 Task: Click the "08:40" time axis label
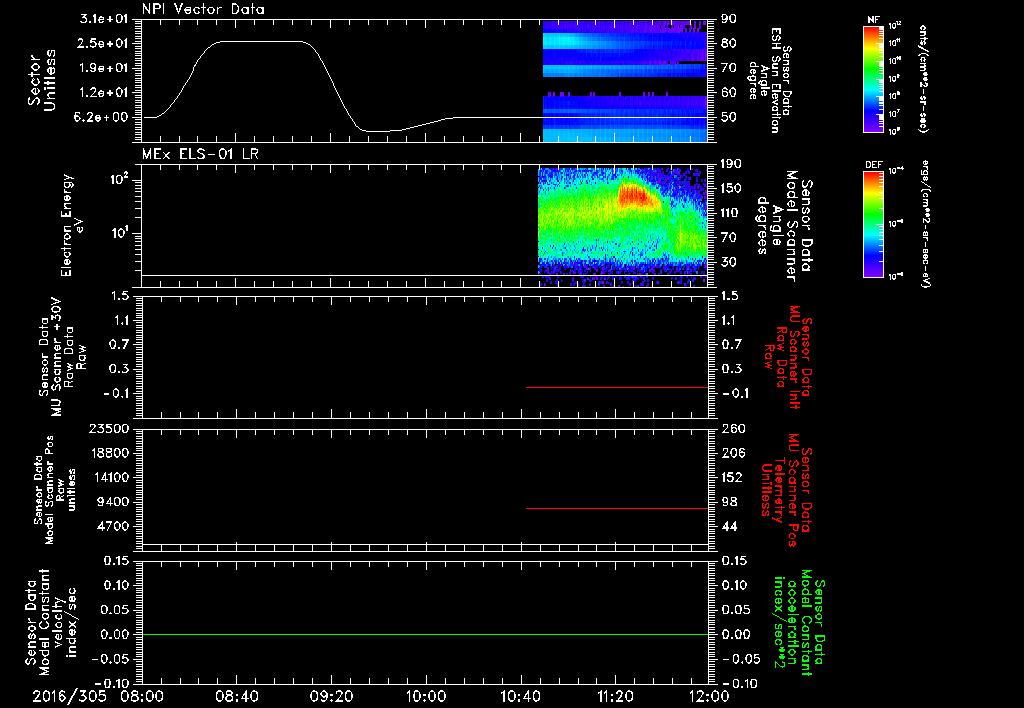[x=236, y=696]
